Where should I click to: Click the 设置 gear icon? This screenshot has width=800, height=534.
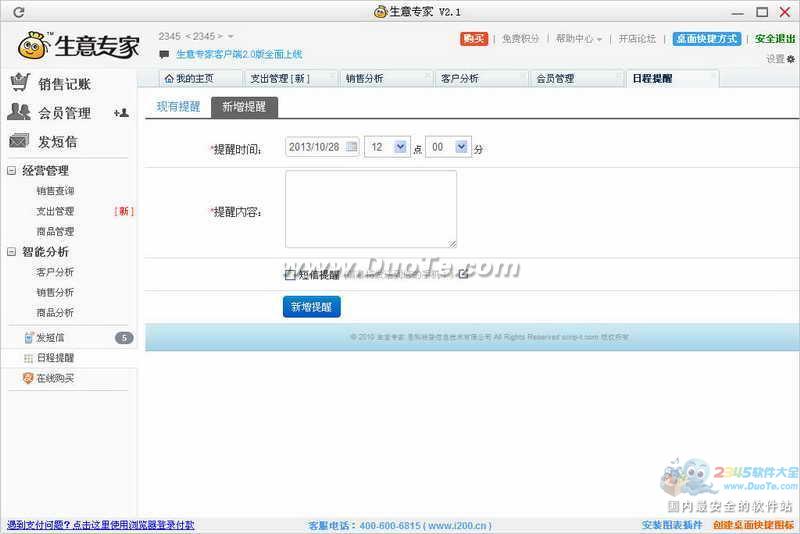[x=790, y=59]
